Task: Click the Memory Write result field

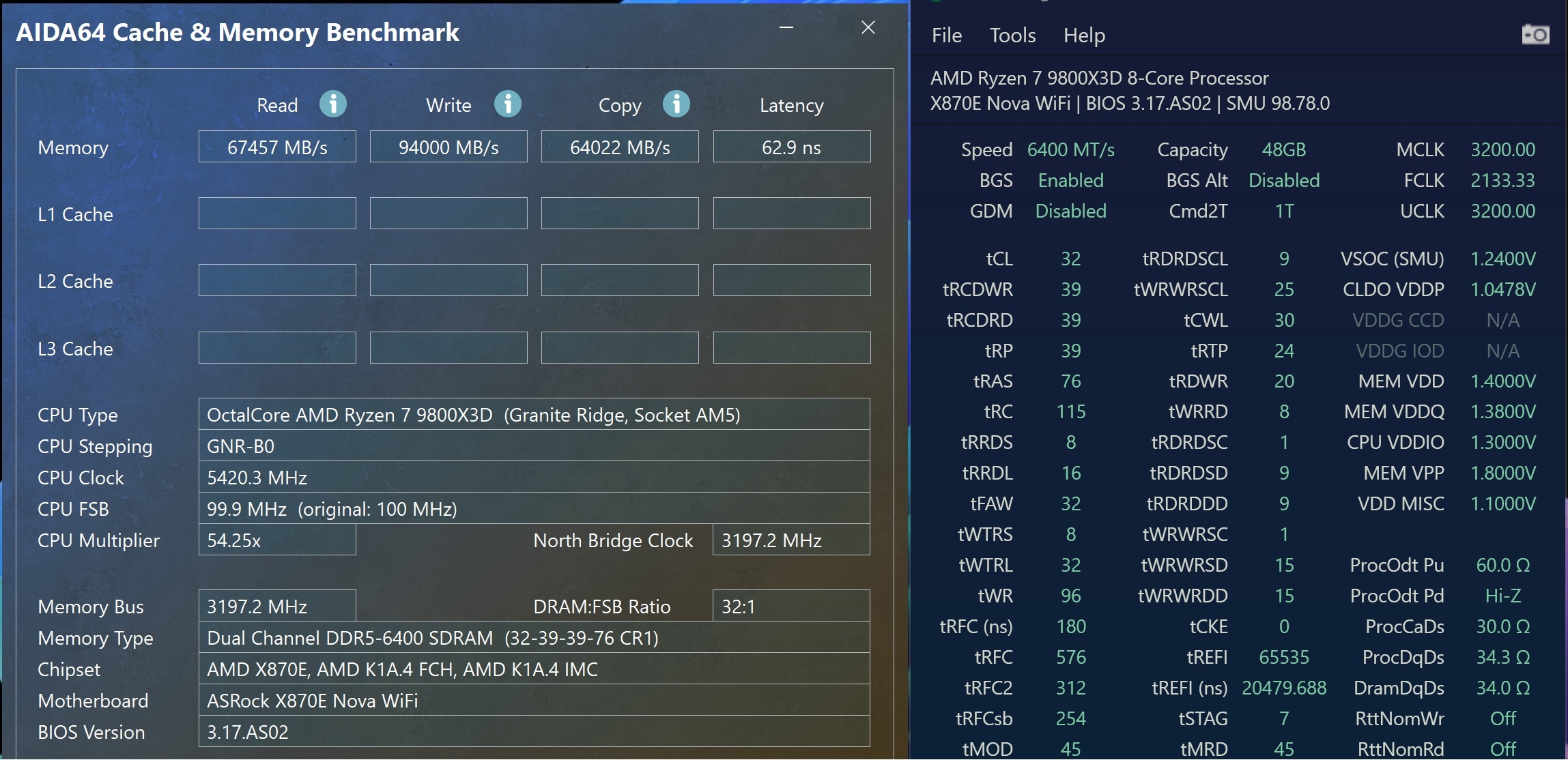Action: tap(448, 147)
